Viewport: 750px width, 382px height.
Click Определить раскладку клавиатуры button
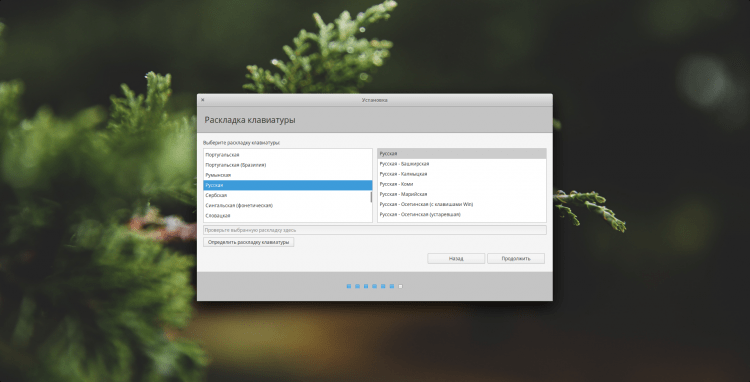[249, 242]
